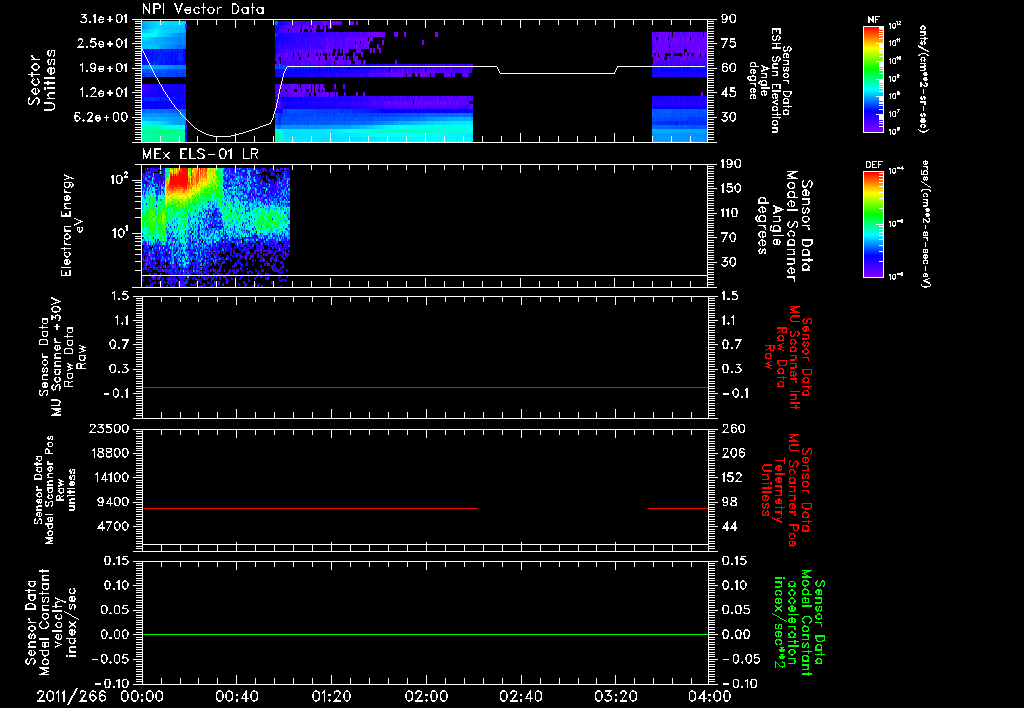Image resolution: width=1024 pixels, height=708 pixels.
Task: Click the '23500' scanner position tick value
Action: coord(110,428)
